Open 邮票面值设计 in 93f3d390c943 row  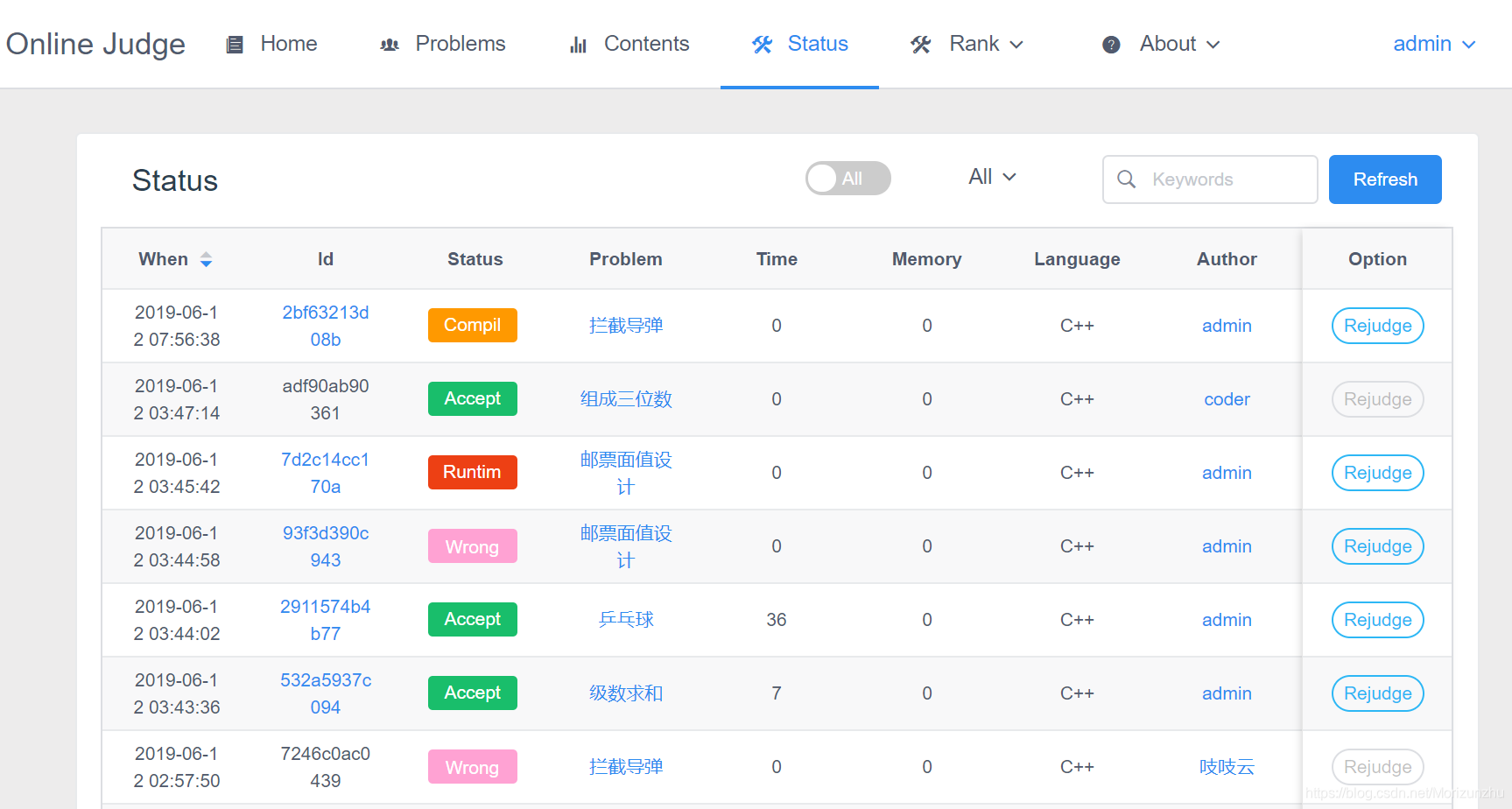click(626, 546)
